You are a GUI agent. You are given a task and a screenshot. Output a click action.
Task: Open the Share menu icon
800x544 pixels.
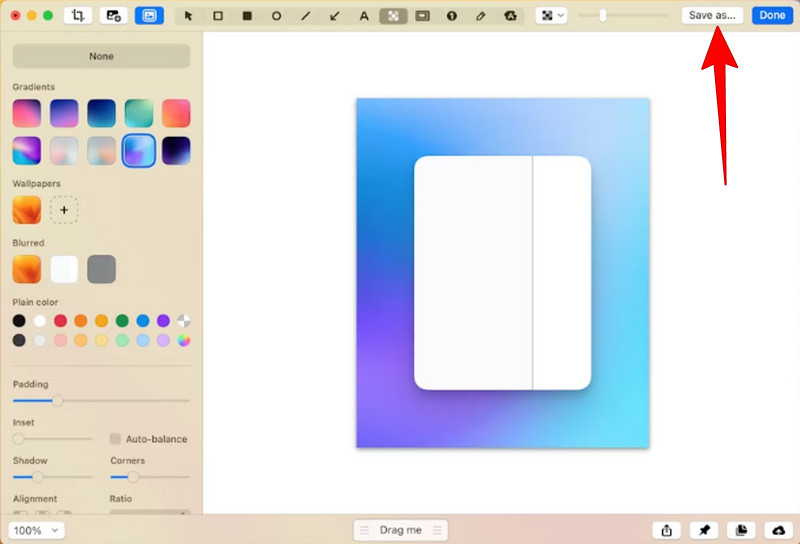point(666,530)
